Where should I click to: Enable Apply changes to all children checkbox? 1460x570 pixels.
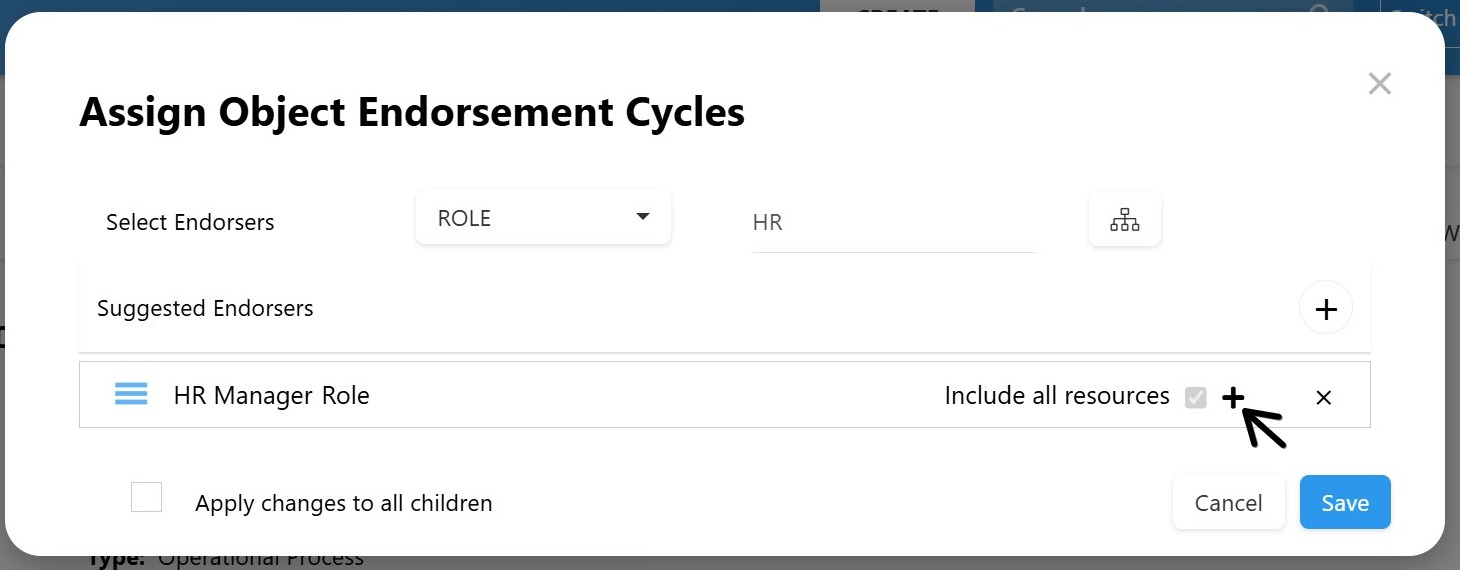[147, 497]
